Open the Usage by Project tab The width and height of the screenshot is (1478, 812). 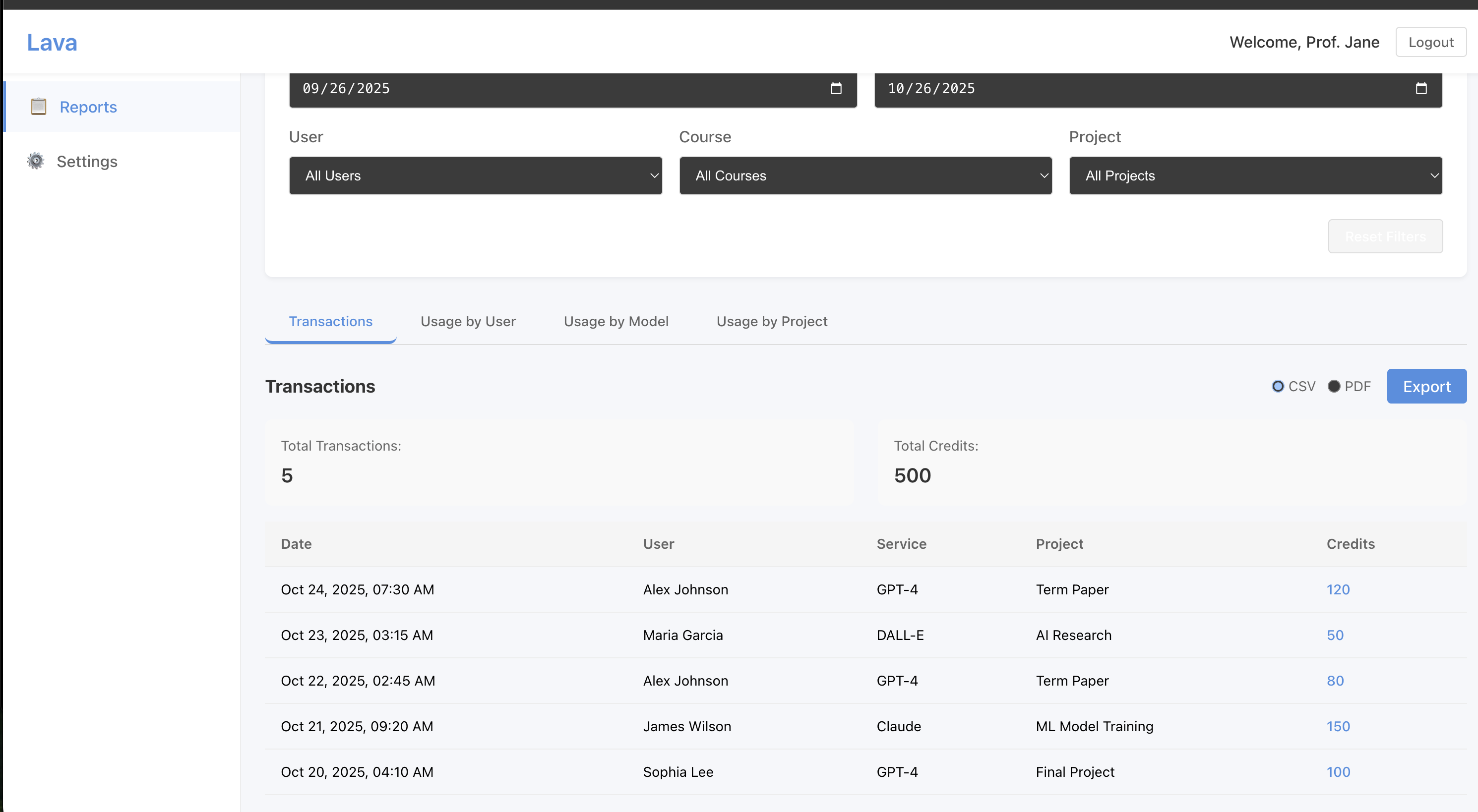click(x=771, y=322)
